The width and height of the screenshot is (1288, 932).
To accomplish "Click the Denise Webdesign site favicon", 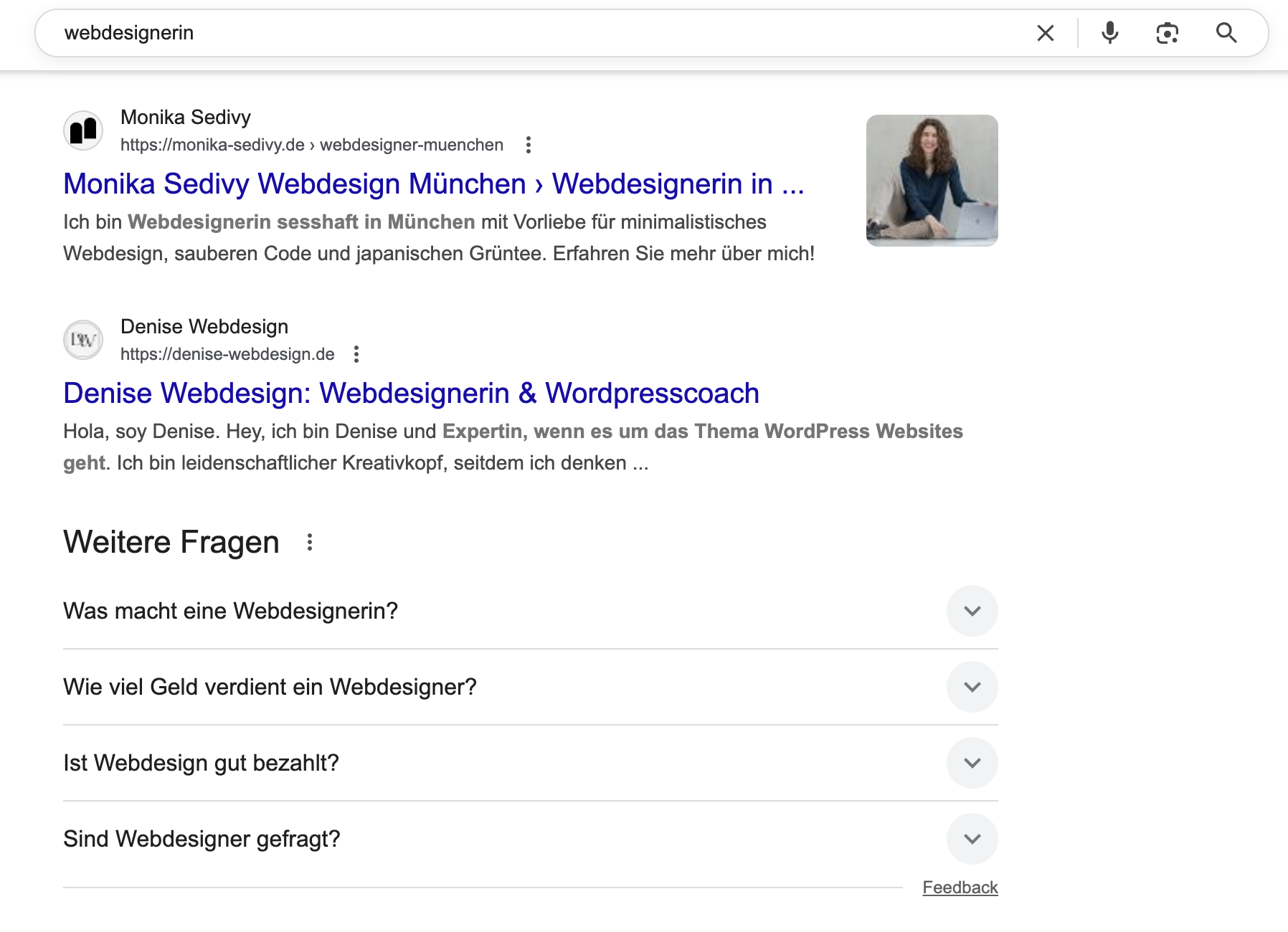I will pos(83,340).
